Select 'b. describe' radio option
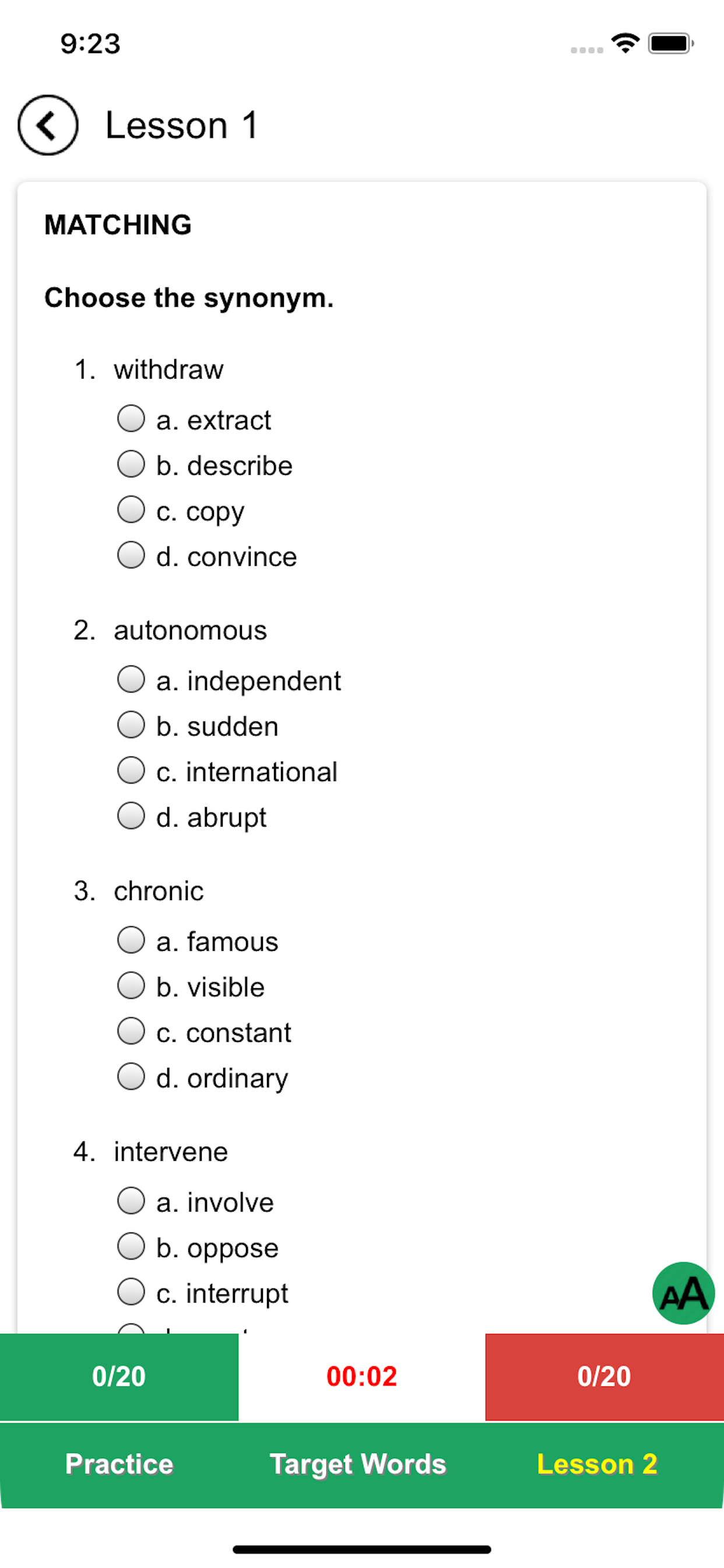Viewport: 724px width, 1568px height. pyautogui.click(x=131, y=464)
